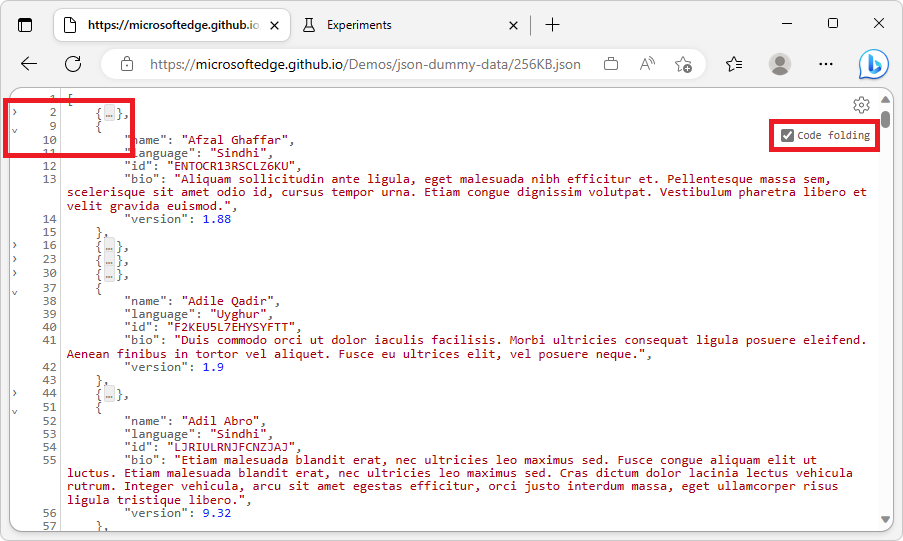
Task: Click the version value 1.9
Action: pos(213,368)
